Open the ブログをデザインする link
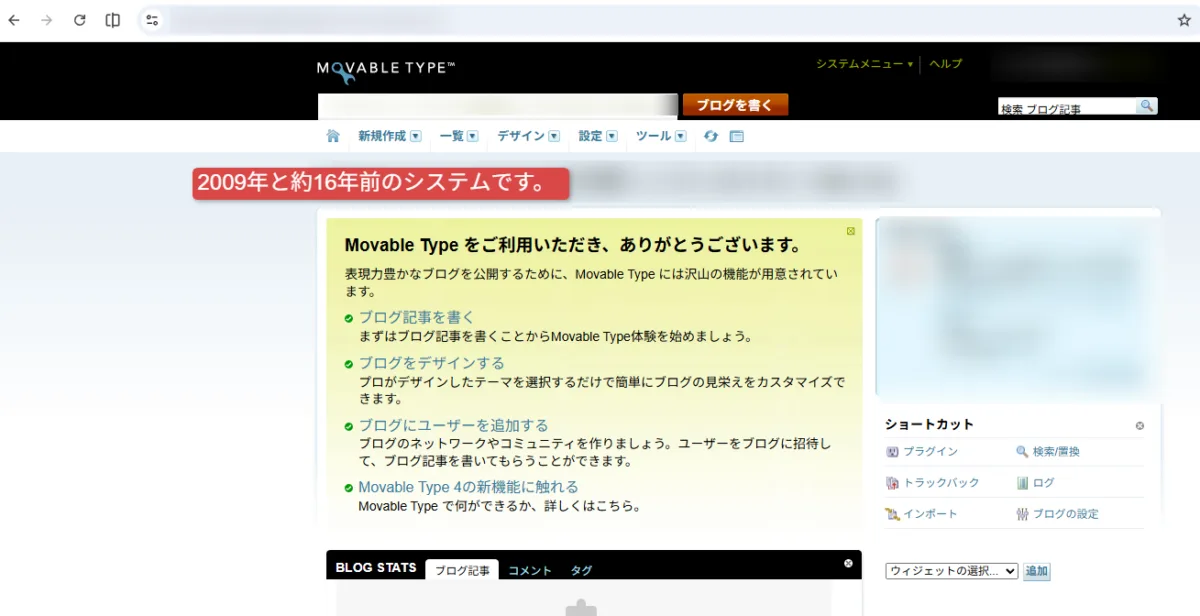Screen dimensions: 1200x616 click(x=431, y=363)
